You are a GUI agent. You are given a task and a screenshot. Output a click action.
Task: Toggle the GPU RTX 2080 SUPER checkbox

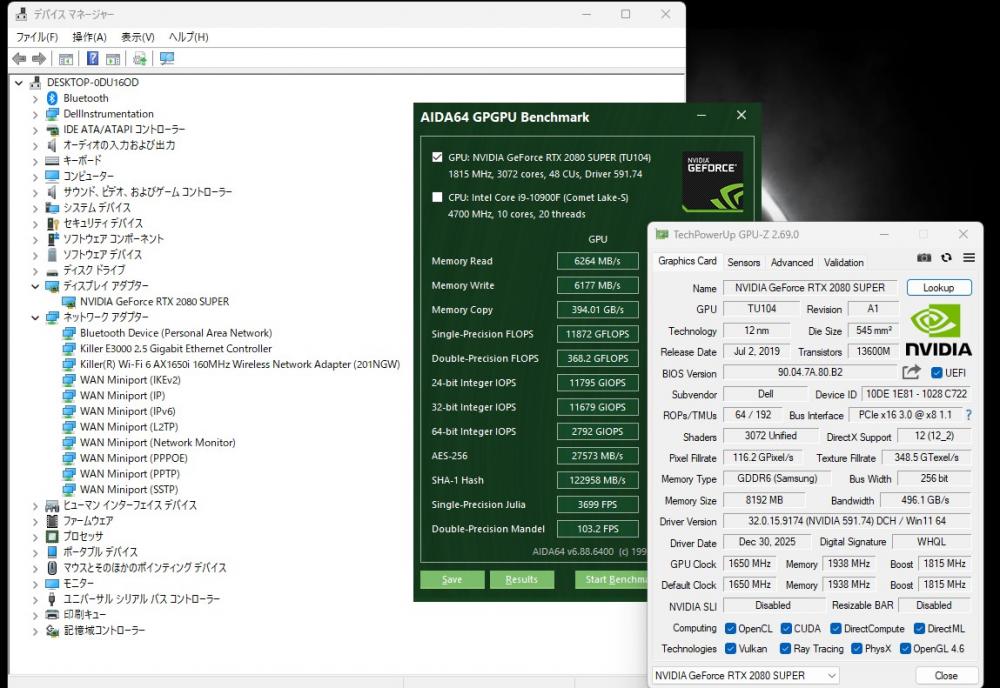(437, 157)
